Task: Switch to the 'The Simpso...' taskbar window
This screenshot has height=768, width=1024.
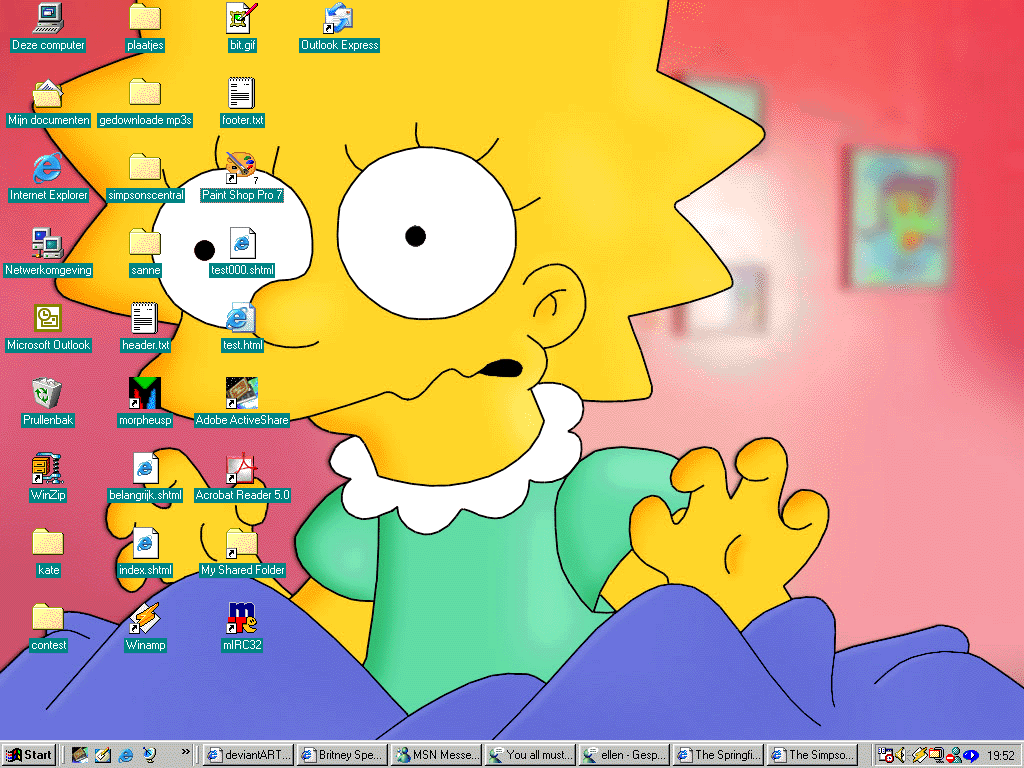Action: pyautogui.click(x=813, y=755)
